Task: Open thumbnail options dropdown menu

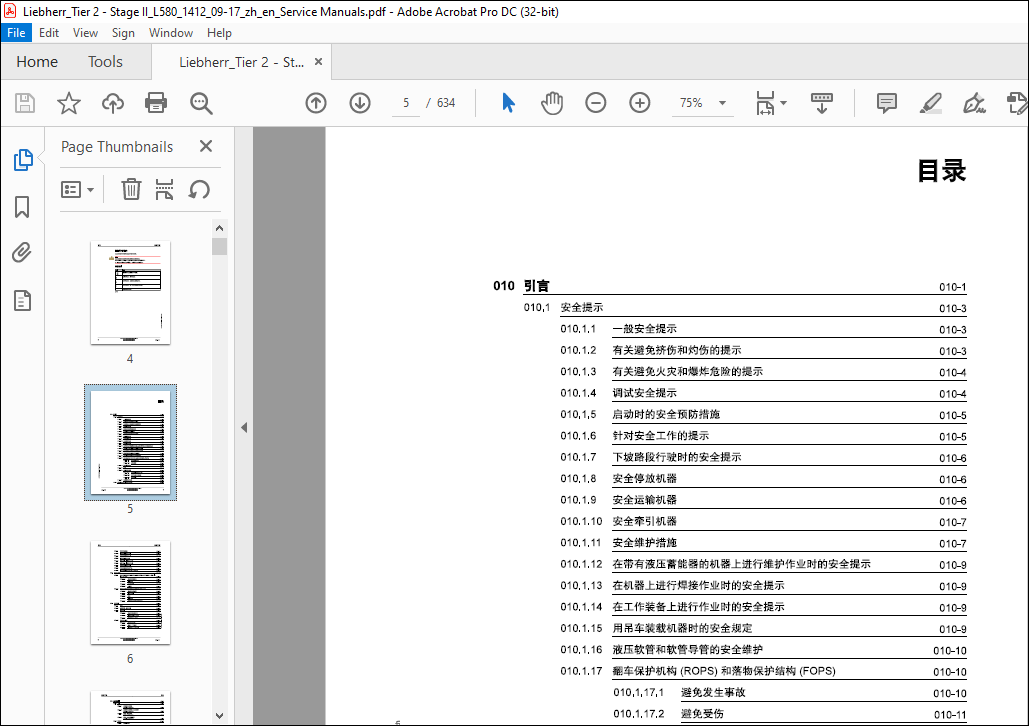Action: coord(77,190)
